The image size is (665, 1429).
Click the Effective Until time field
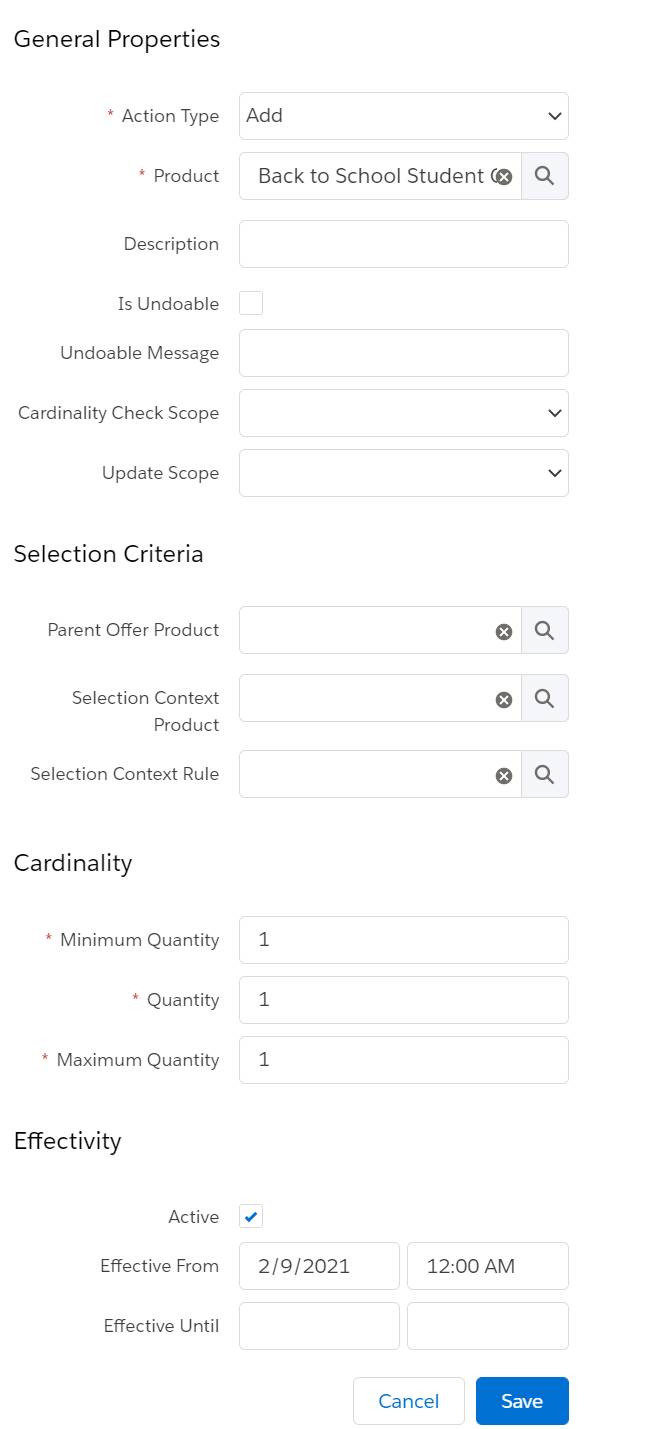pyautogui.click(x=488, y=1326)
